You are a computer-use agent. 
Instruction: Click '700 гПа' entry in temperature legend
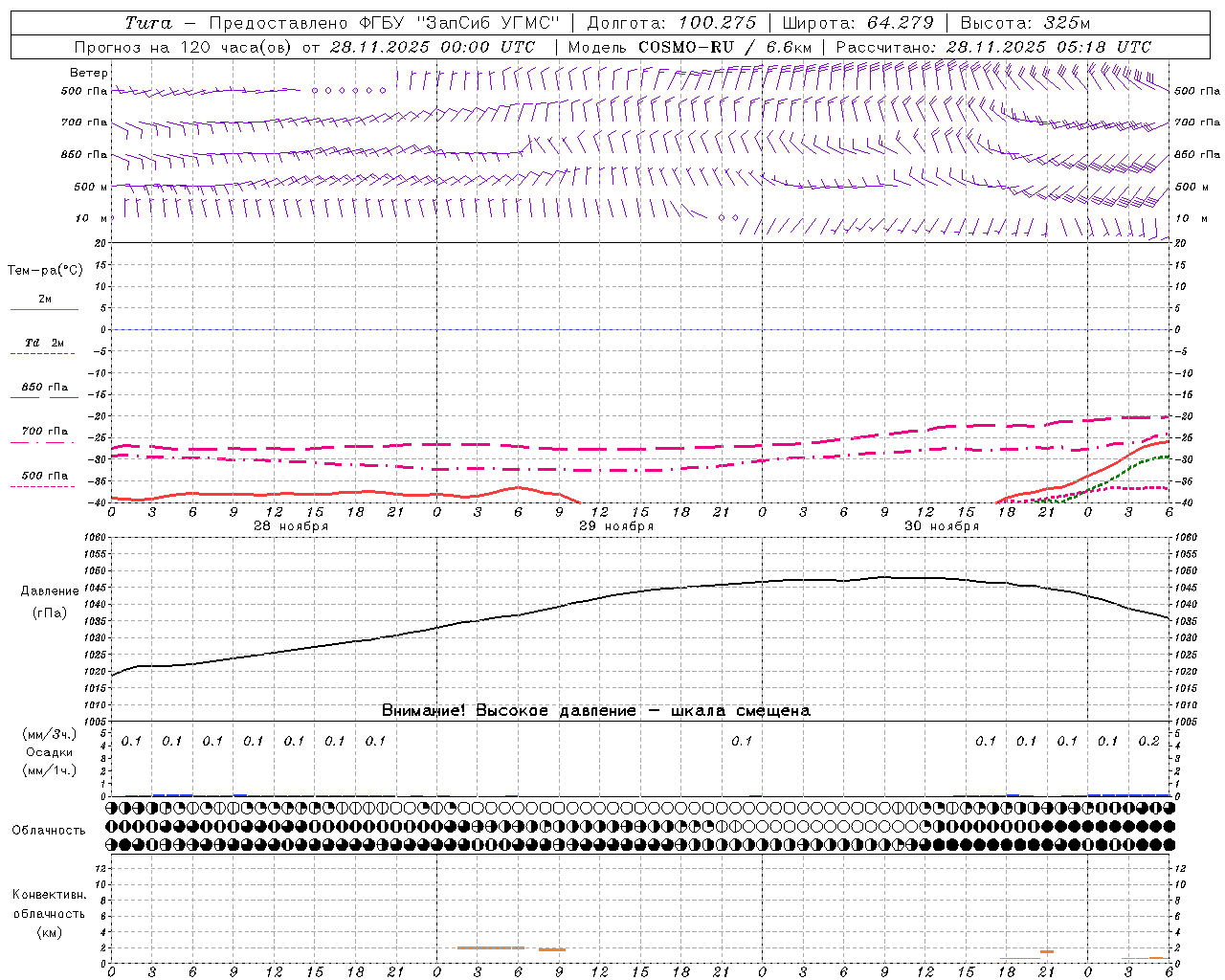(x=45, y=432)
